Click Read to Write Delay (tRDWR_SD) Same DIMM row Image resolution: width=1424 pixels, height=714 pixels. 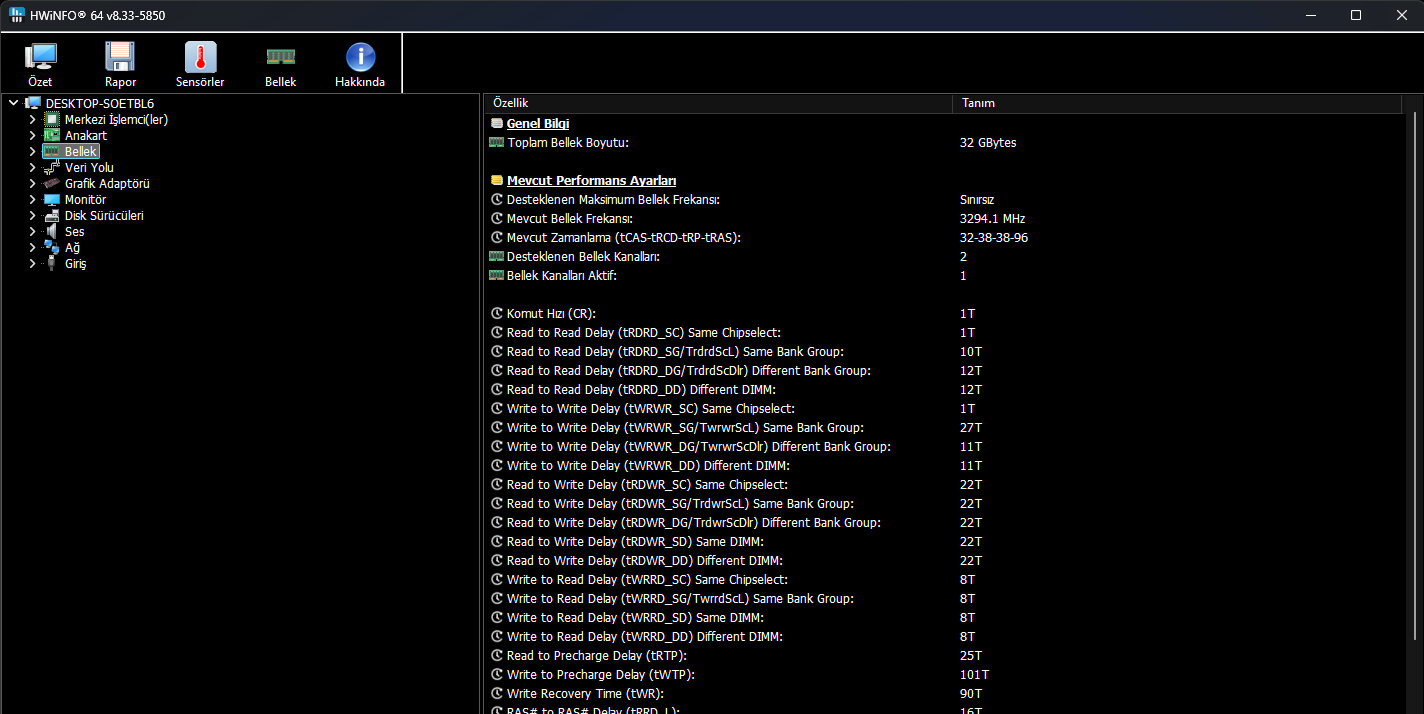(x=945, y=542)
